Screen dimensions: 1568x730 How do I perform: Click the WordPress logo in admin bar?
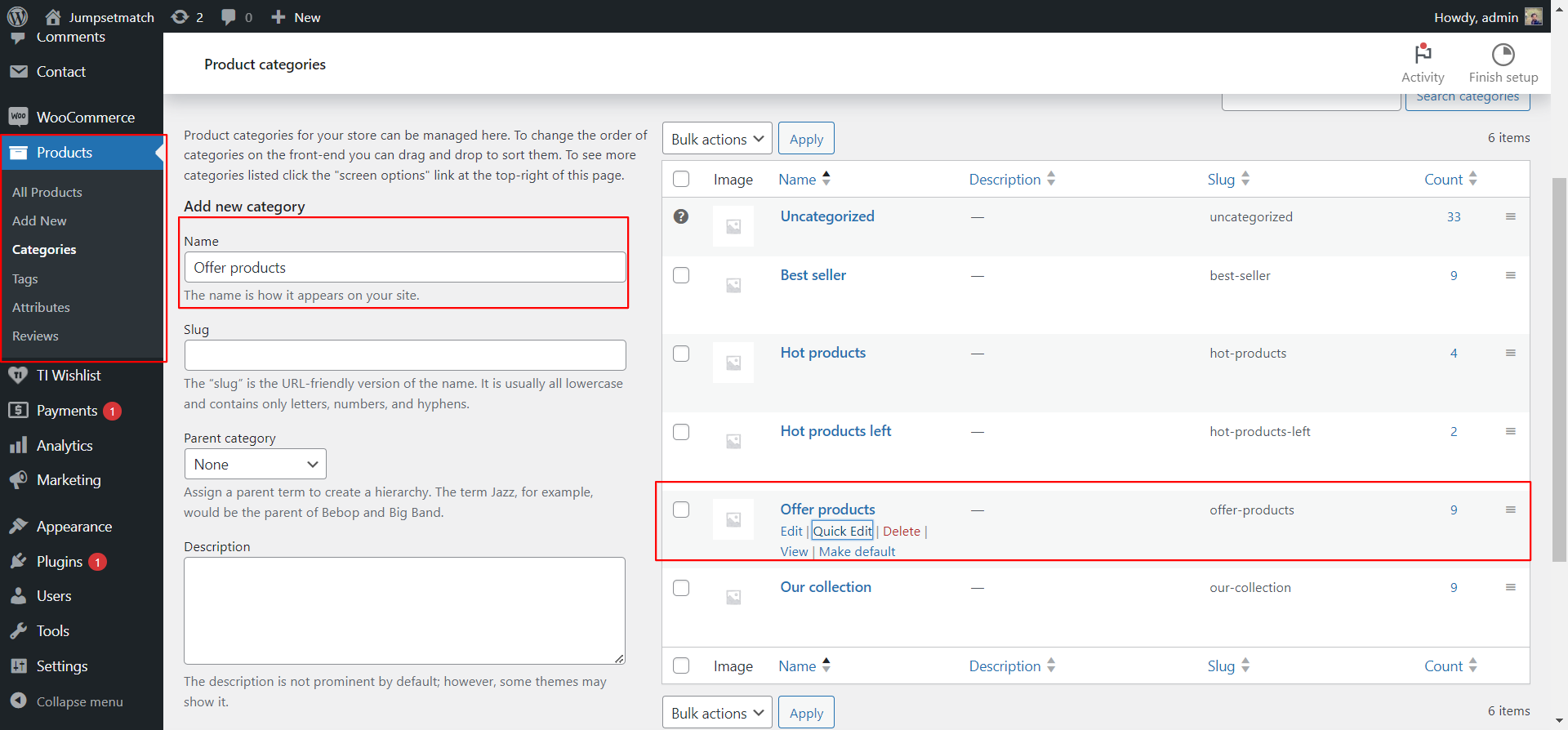tap(17, 17)
